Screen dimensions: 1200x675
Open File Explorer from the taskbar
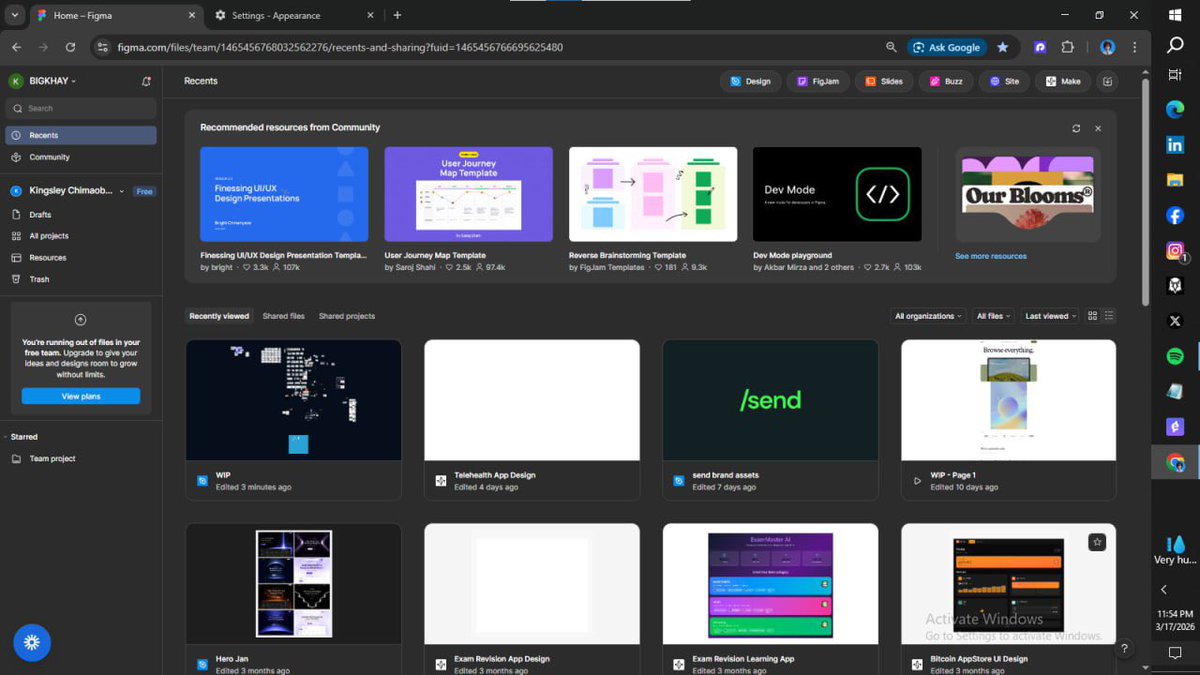tap(1175, 180)
